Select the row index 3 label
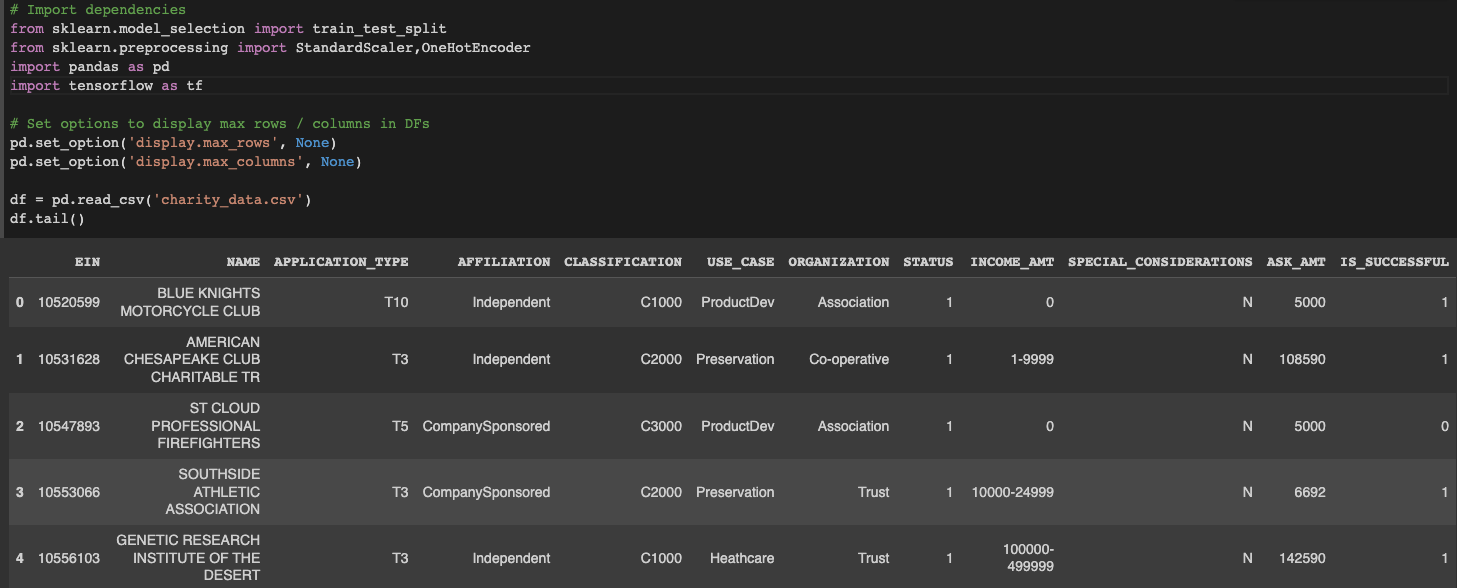Image resolution: width=1457 pixels, height=588 pixels. tap(20, 492)
